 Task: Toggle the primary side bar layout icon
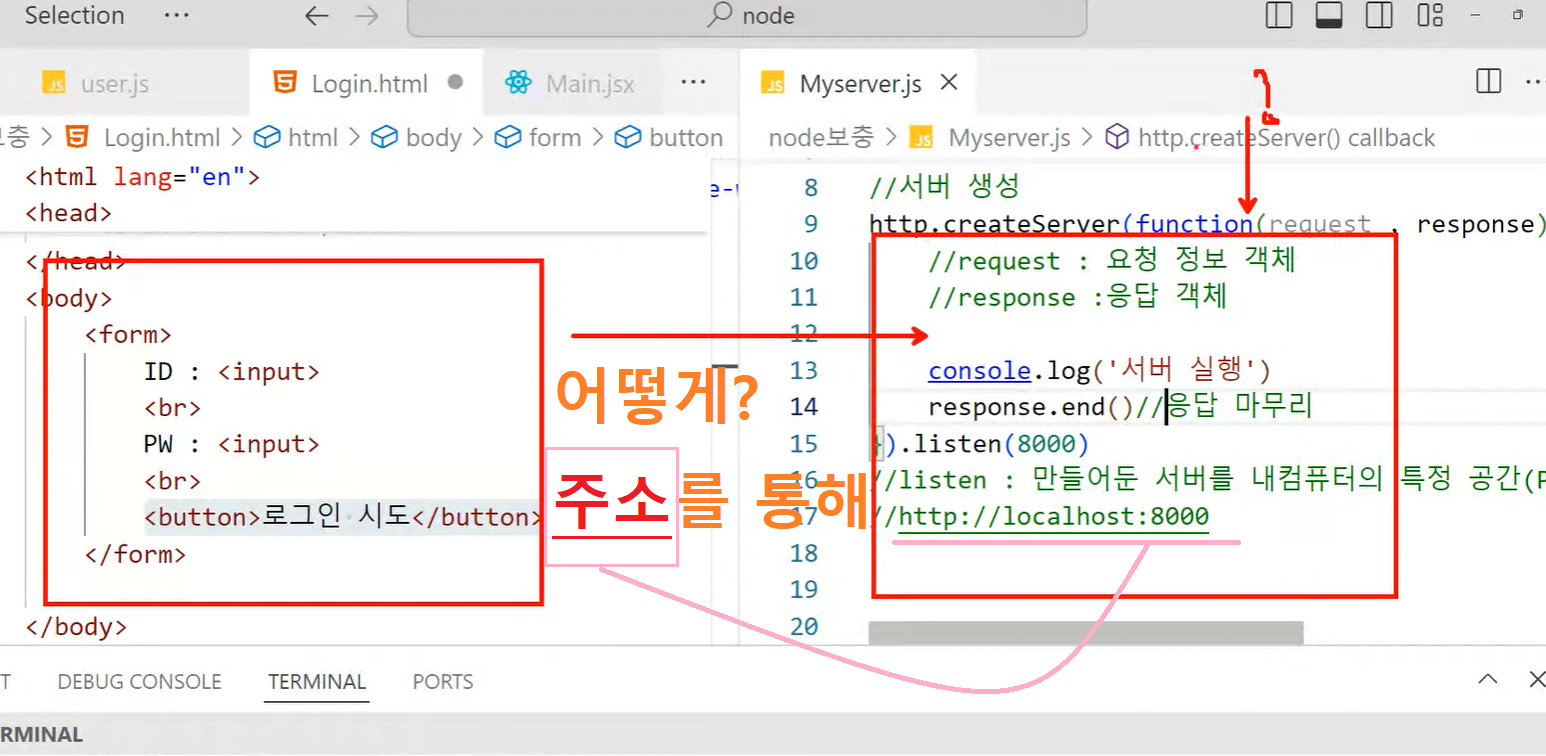click(x=1278, y=15)
